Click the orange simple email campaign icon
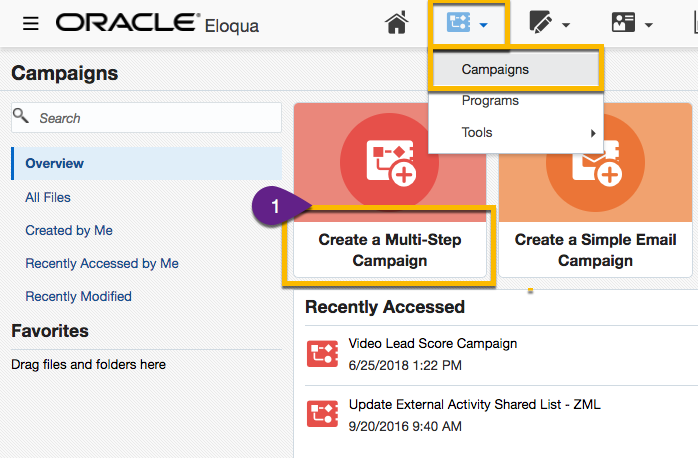Screen dimensions: 698x458 595,162
